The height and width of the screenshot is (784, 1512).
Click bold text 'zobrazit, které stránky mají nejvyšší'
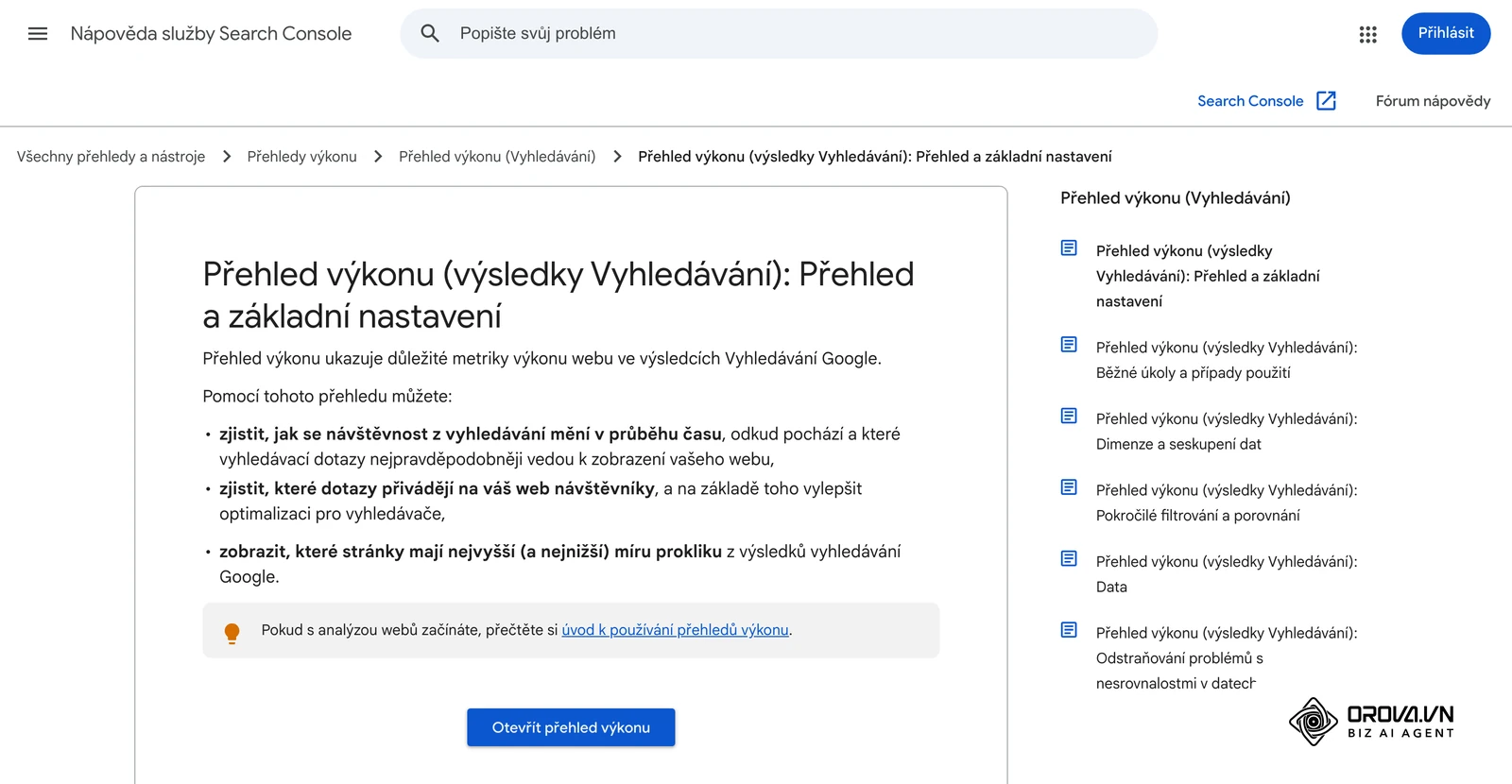pos(471,552)
